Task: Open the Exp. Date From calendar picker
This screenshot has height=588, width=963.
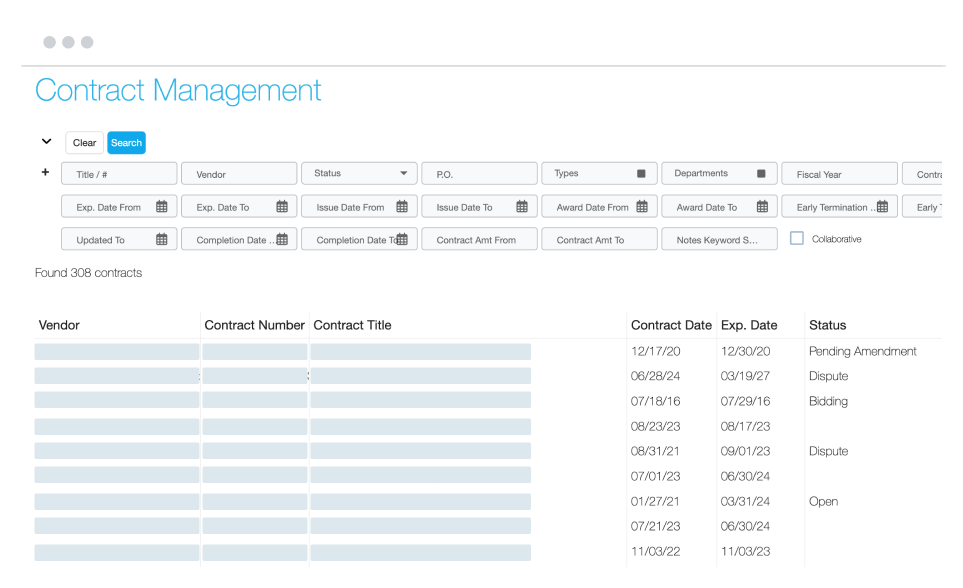Action: (x=161, y=206)
